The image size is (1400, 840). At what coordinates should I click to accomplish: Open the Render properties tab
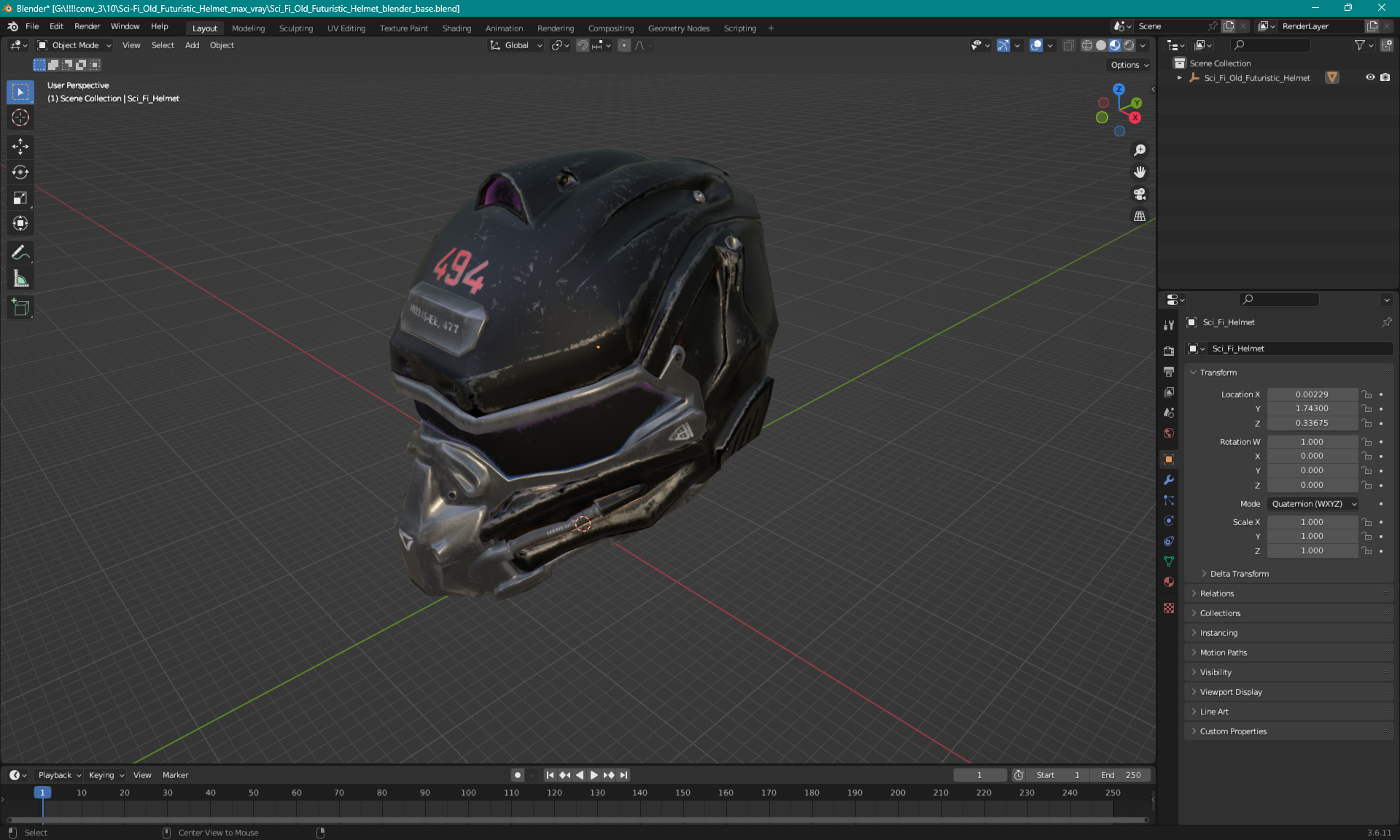1169,351
